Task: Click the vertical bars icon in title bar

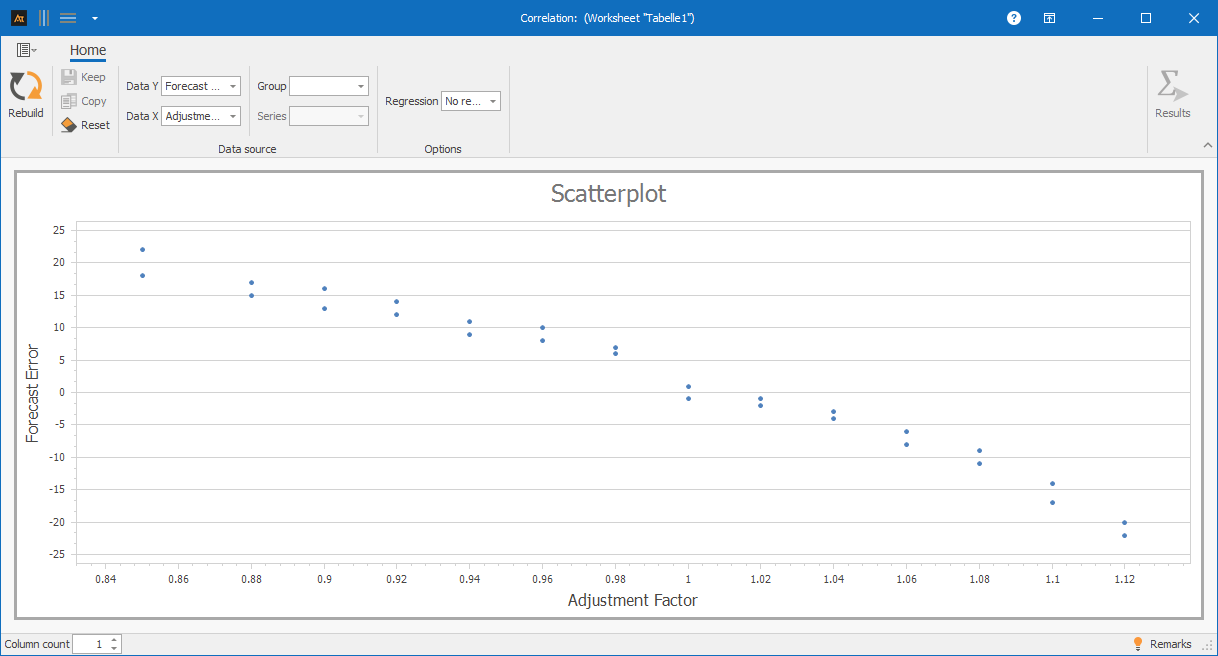Action: coord(44,18)
